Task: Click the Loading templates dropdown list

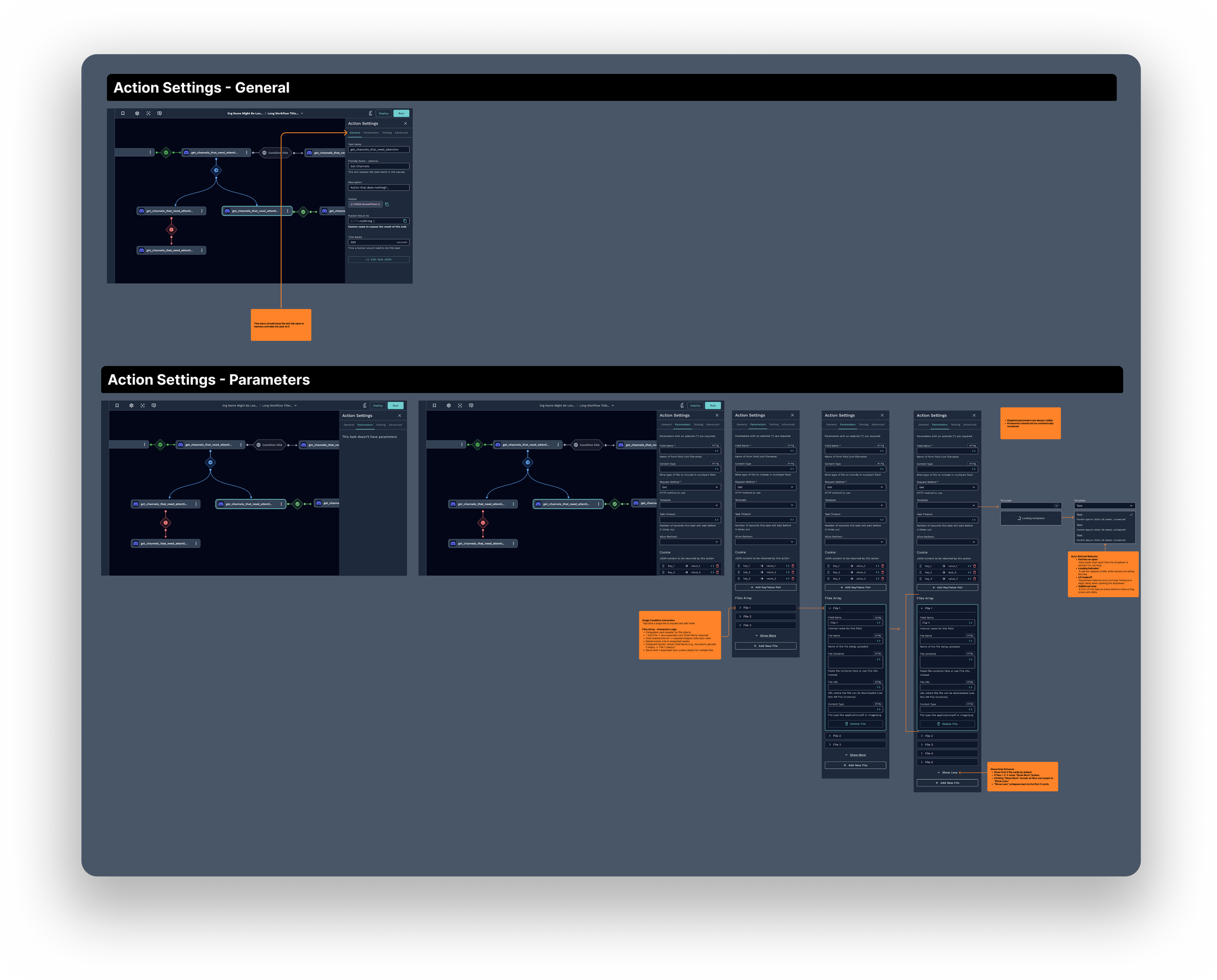Action: pyautogui.click(x=1031, y=518)
